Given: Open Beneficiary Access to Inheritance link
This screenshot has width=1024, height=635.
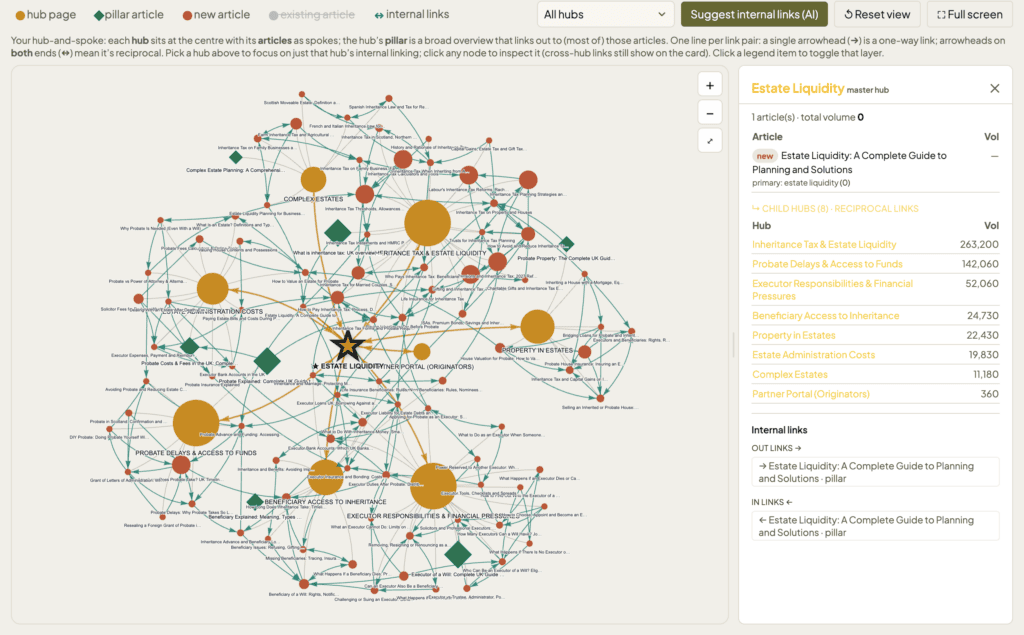Looking at the screenshot, I should (825, 316).
